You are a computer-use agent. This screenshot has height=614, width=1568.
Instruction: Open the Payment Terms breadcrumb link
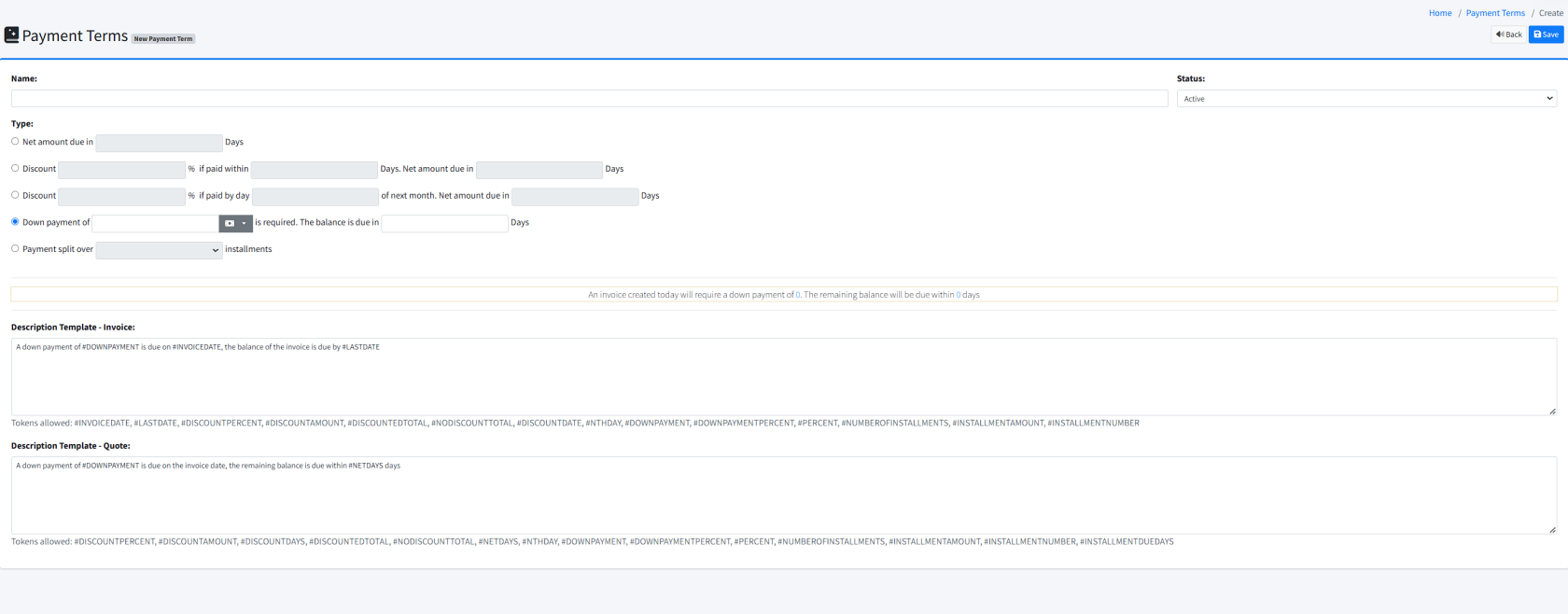[1495, 13]
